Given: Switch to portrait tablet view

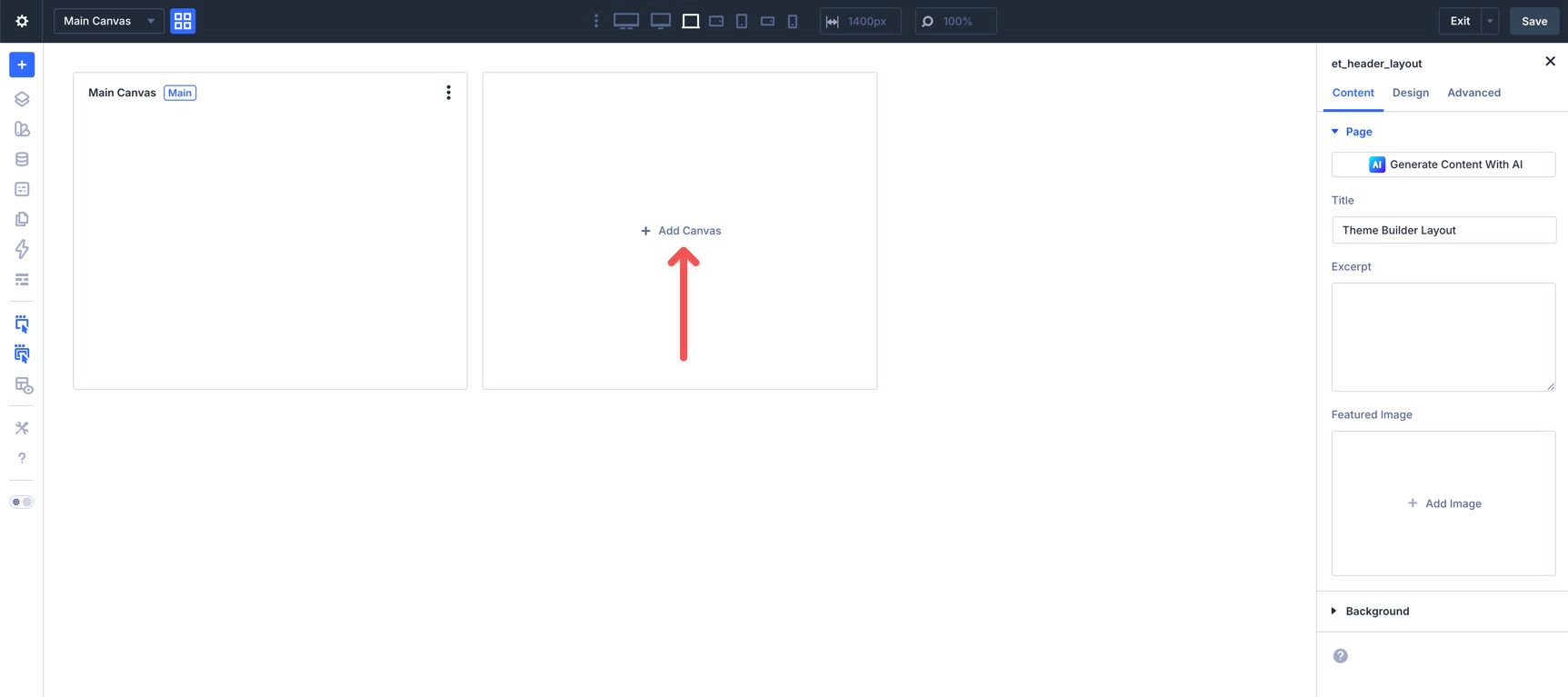Looking at the screenshot, I should [742, 21].
